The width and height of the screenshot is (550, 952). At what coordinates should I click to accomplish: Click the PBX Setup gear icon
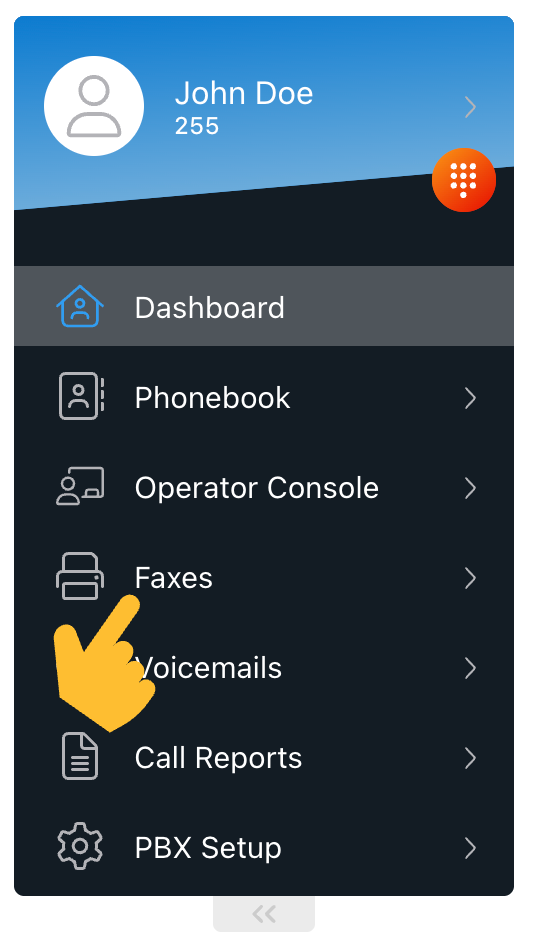coord(80,846)
